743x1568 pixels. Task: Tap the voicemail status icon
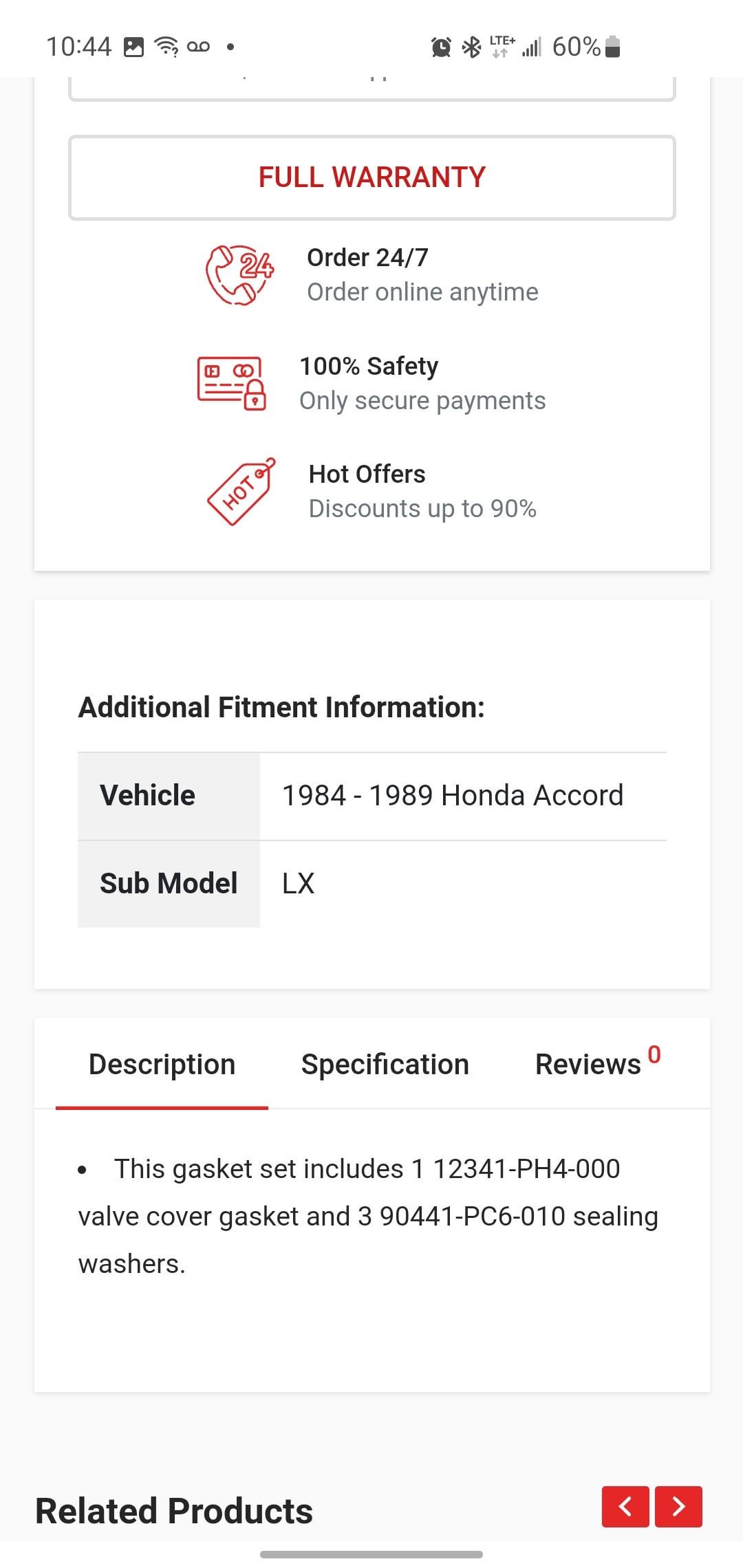coord(198,47)
